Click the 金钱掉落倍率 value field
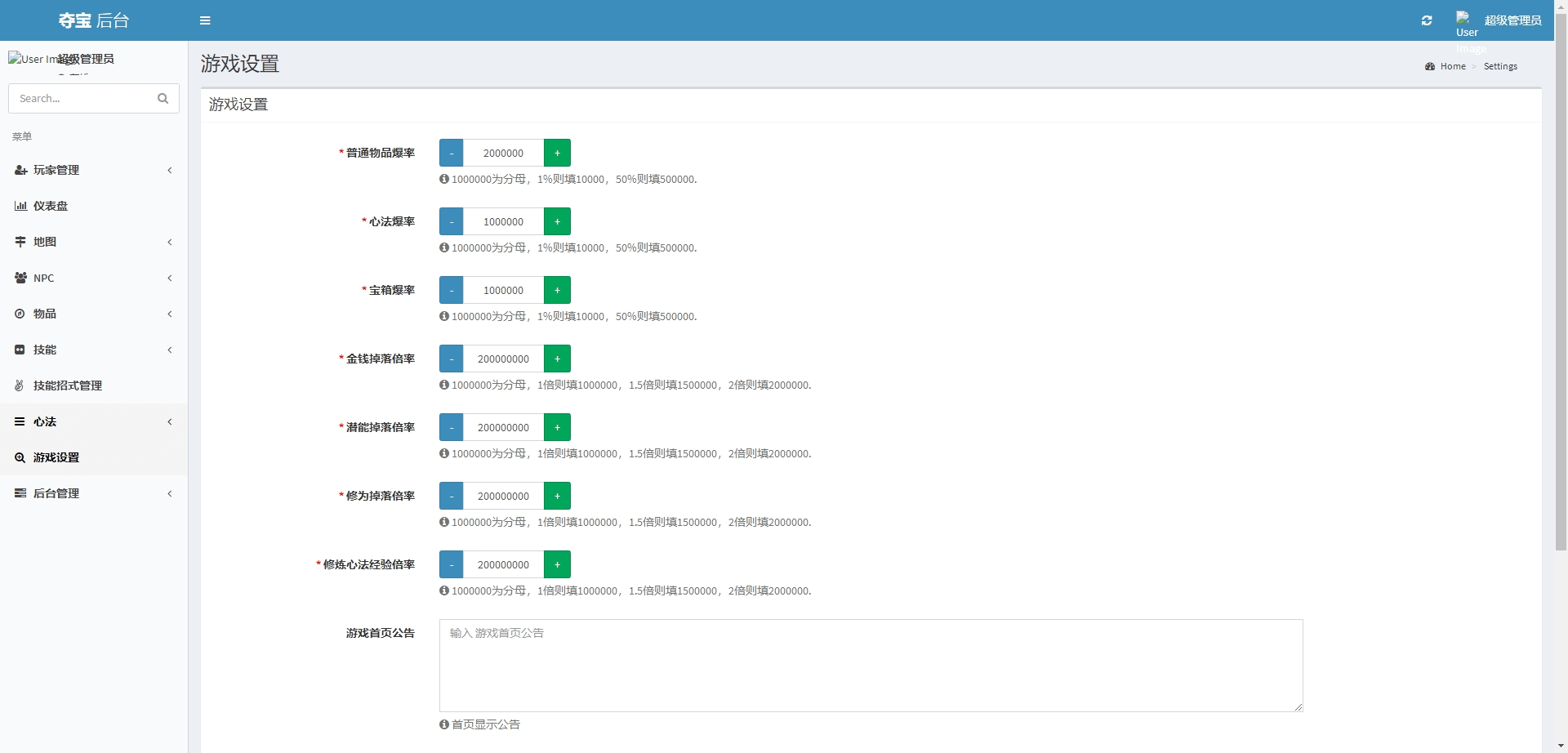 click(503, 359)
